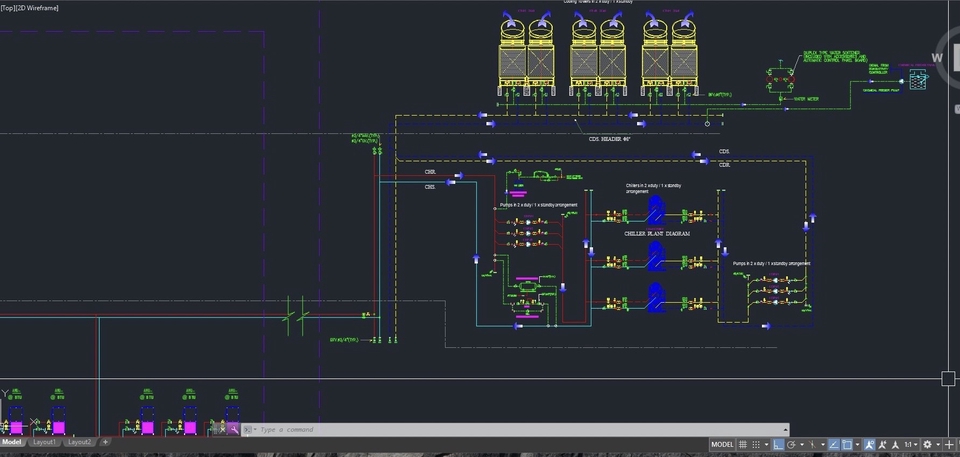
Task: Click the MODEL space button
Action: coord(722,444)
